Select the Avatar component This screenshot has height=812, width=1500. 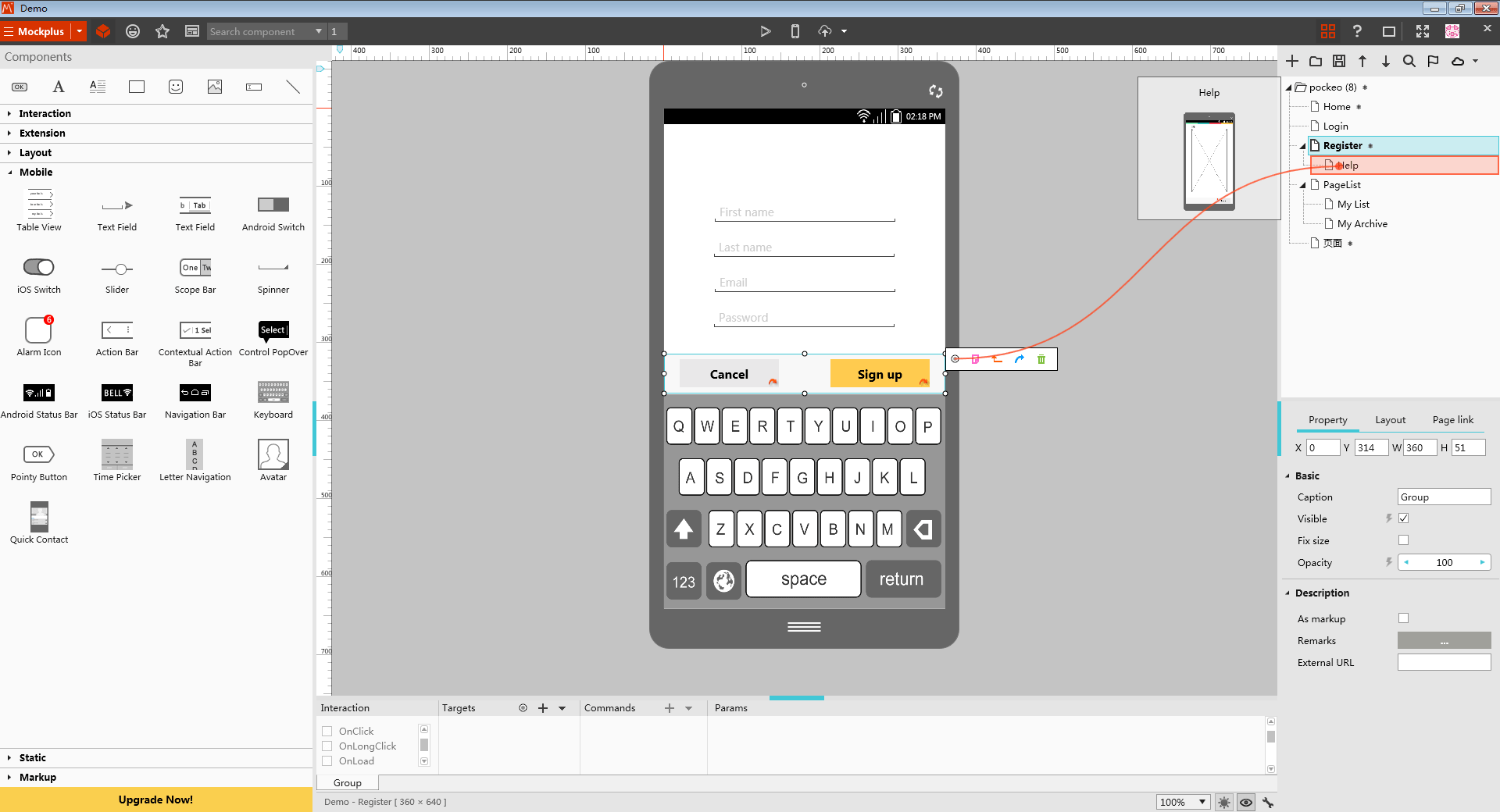[273, 455]
